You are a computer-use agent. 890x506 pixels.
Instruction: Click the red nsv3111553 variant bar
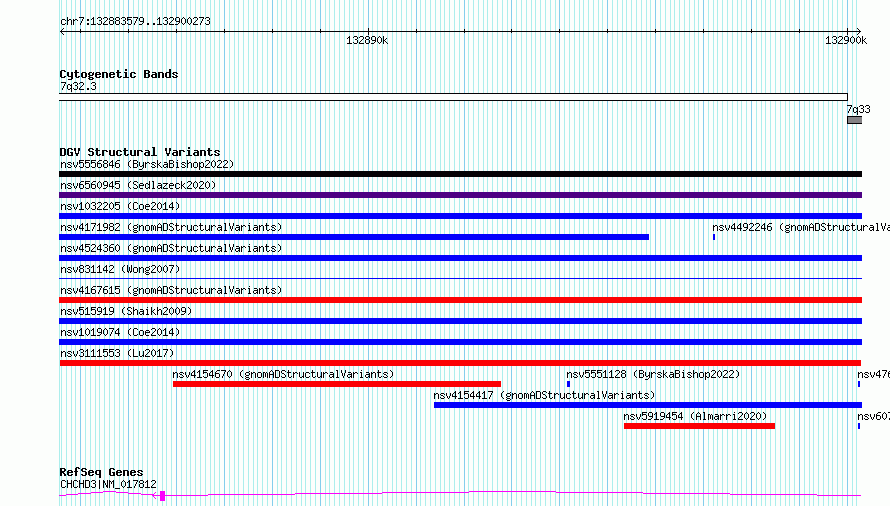(460, 363)
